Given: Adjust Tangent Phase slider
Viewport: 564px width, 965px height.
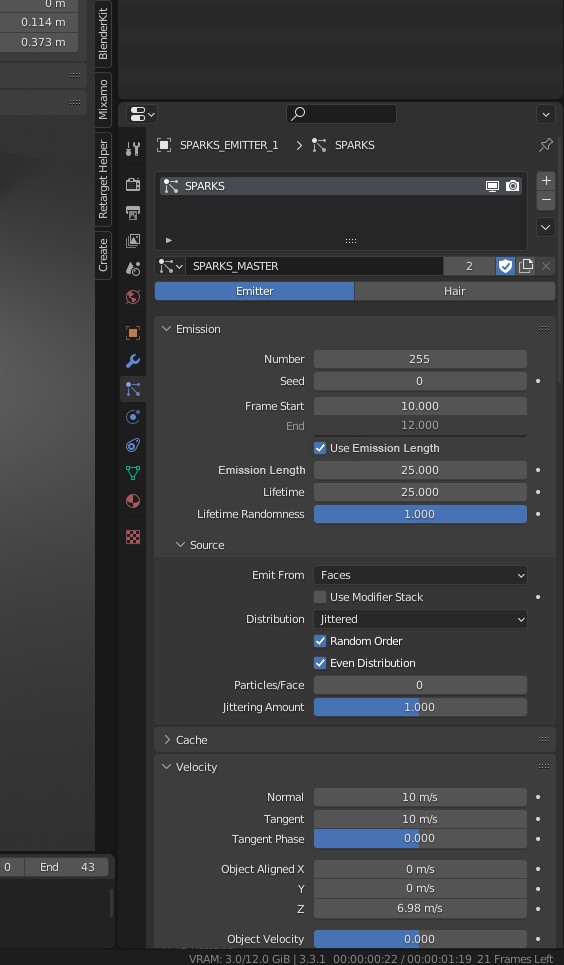Looking at the screenshot, I should (x=421, y=838).
